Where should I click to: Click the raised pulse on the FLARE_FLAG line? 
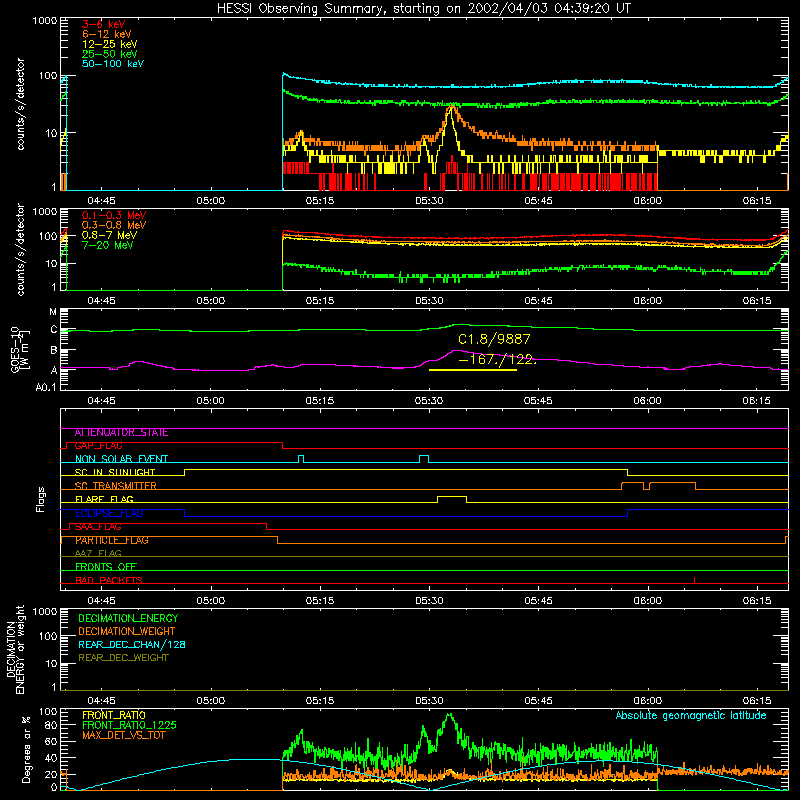pyautogui.click(x=452, y=499)
